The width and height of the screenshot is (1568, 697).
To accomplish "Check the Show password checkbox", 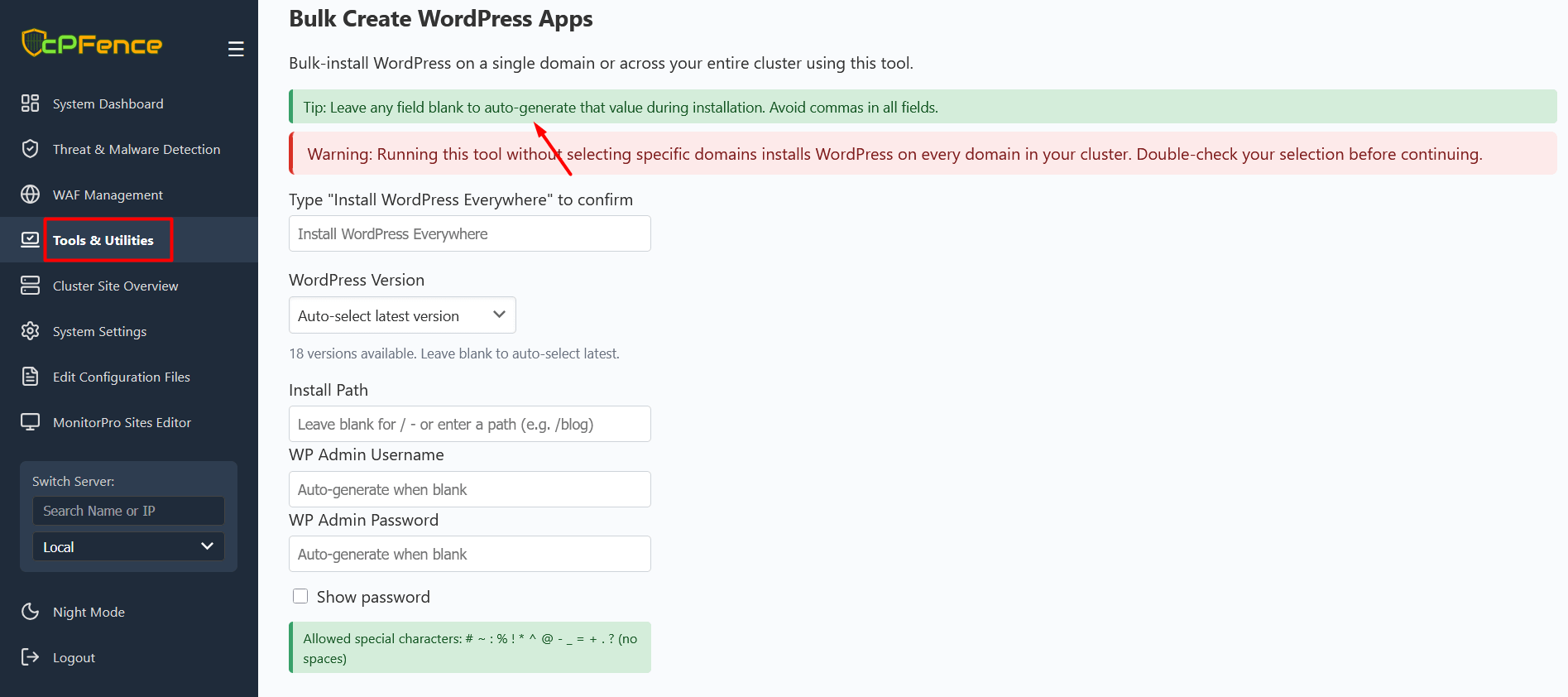I will [300, 596].
